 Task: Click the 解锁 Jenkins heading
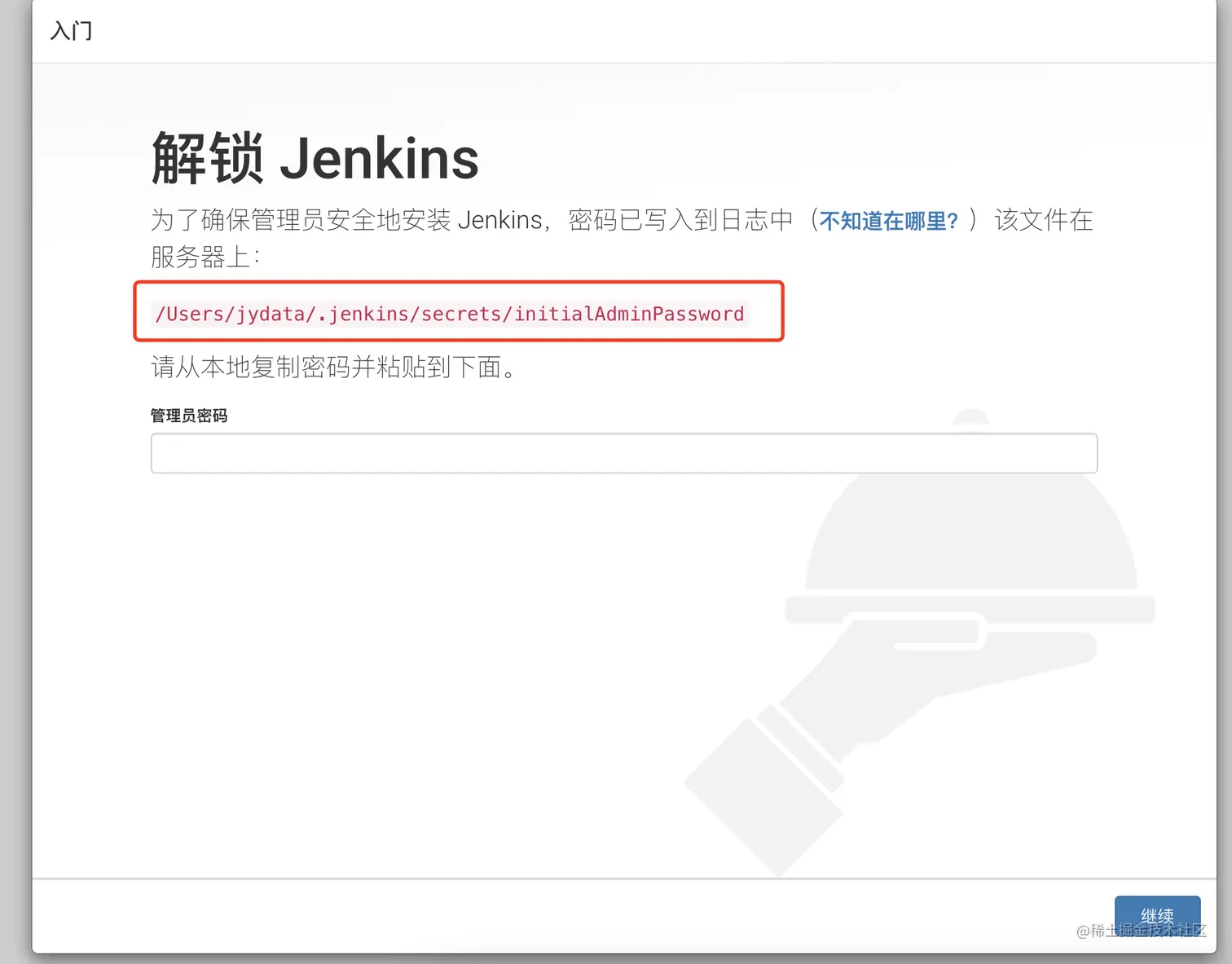tap(315, 158)
